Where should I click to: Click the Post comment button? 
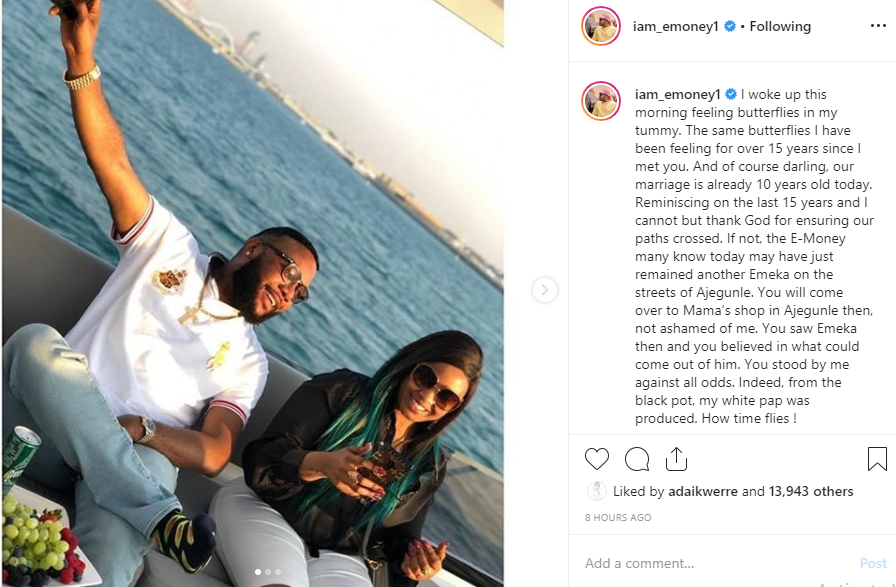point(873,564)
